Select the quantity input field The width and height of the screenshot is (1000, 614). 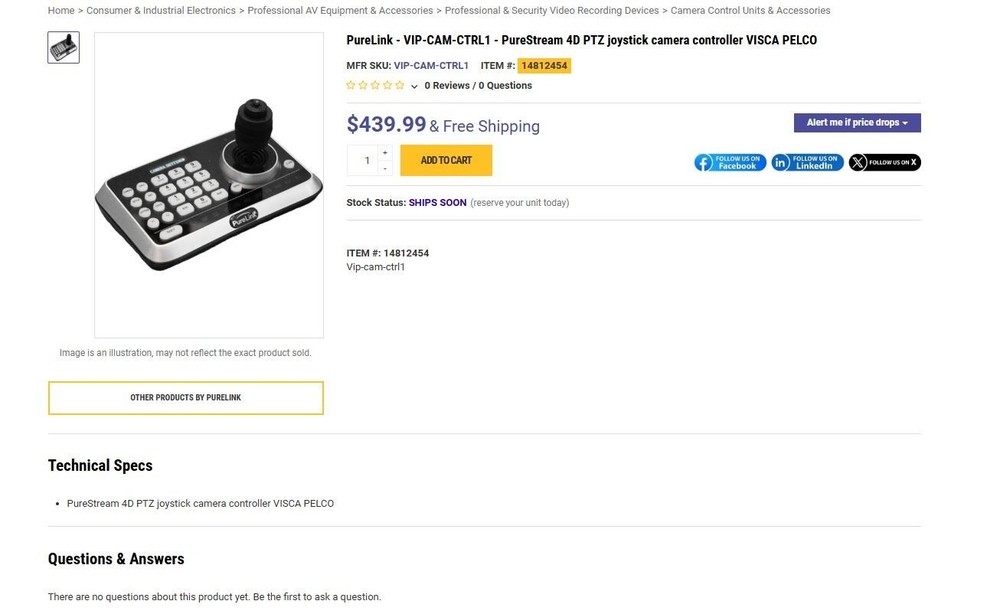click(x=366, y=159)
